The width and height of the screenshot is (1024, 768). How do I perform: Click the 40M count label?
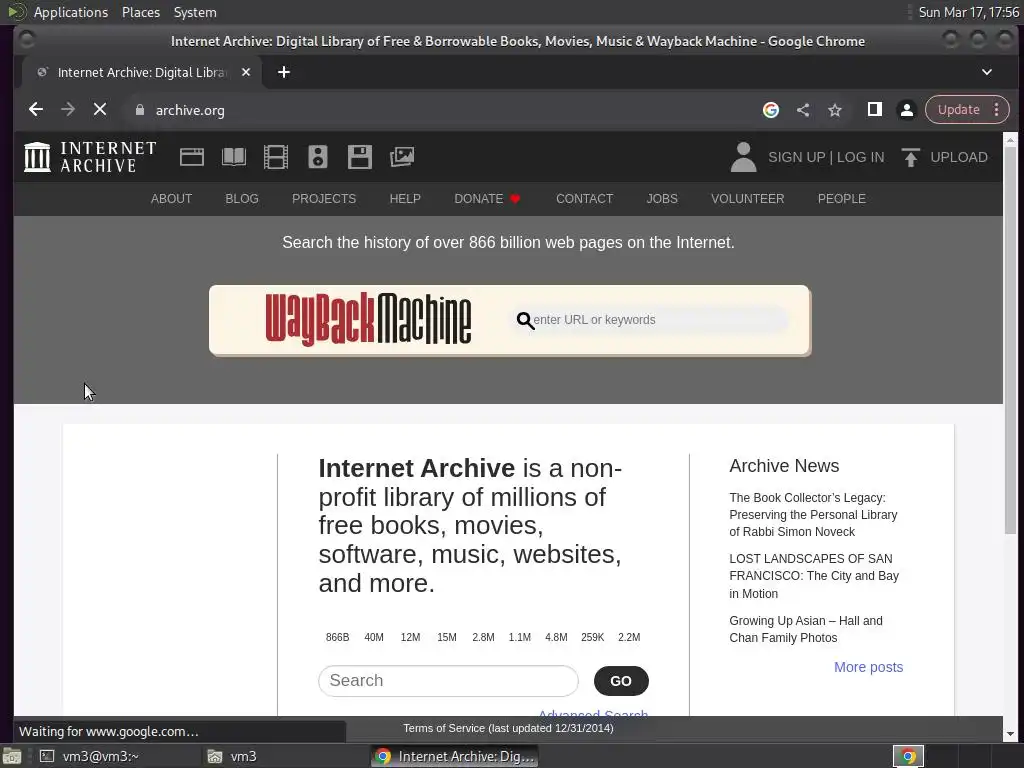click(x=374, y=637)
